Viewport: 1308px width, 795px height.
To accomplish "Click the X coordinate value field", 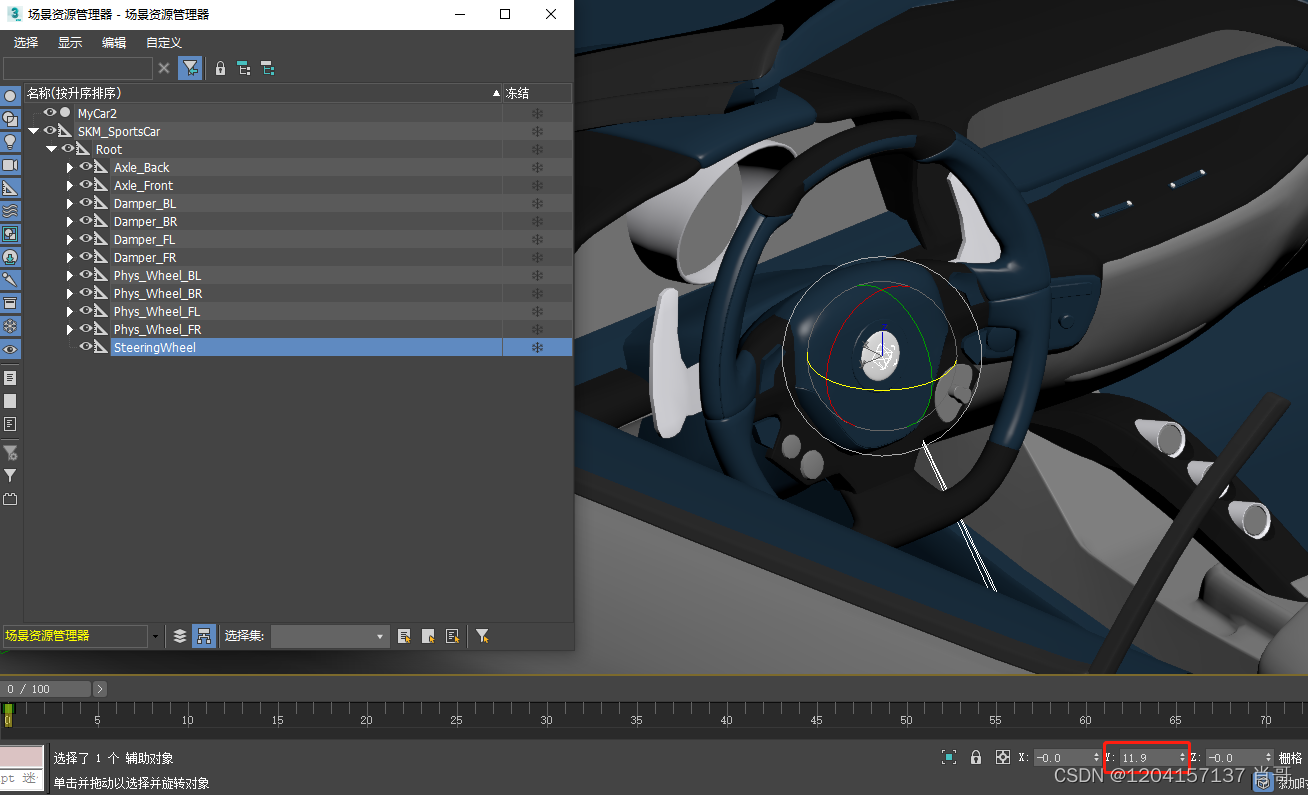I will (x=1062, y=758).
